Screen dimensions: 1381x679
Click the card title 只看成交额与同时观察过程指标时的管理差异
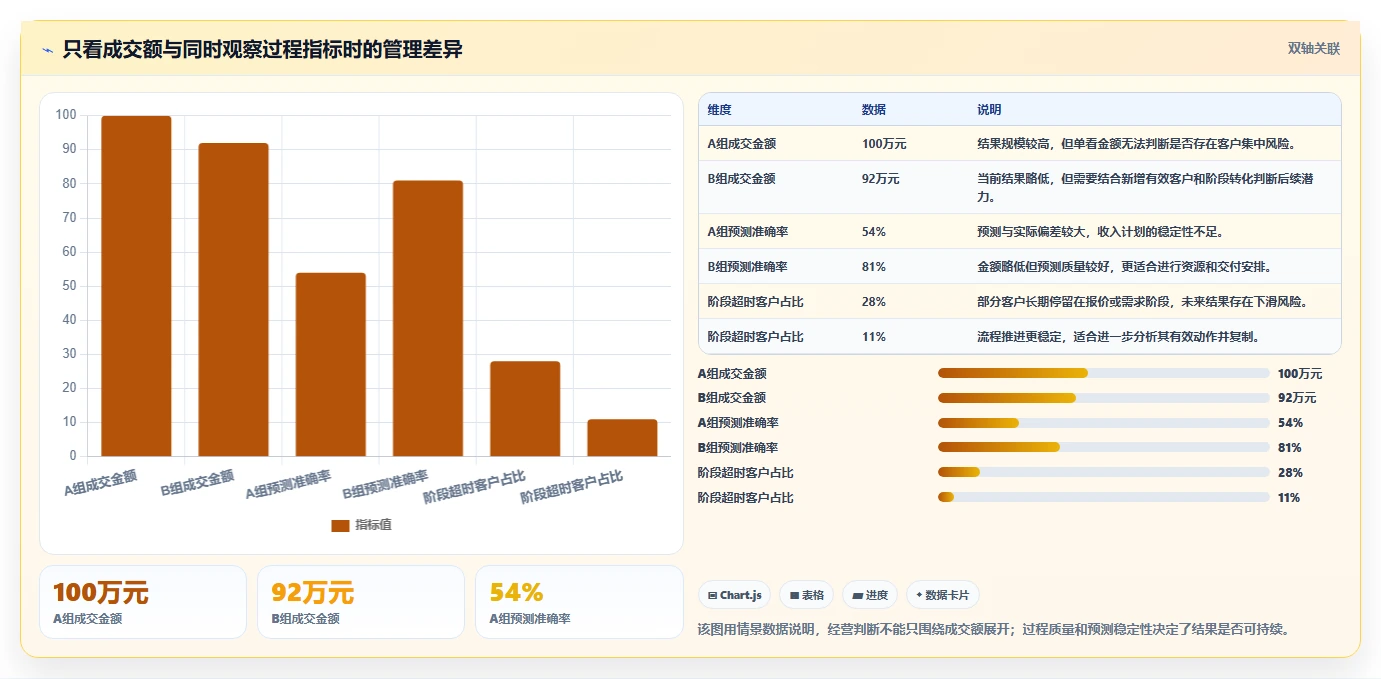coord(263,50)
